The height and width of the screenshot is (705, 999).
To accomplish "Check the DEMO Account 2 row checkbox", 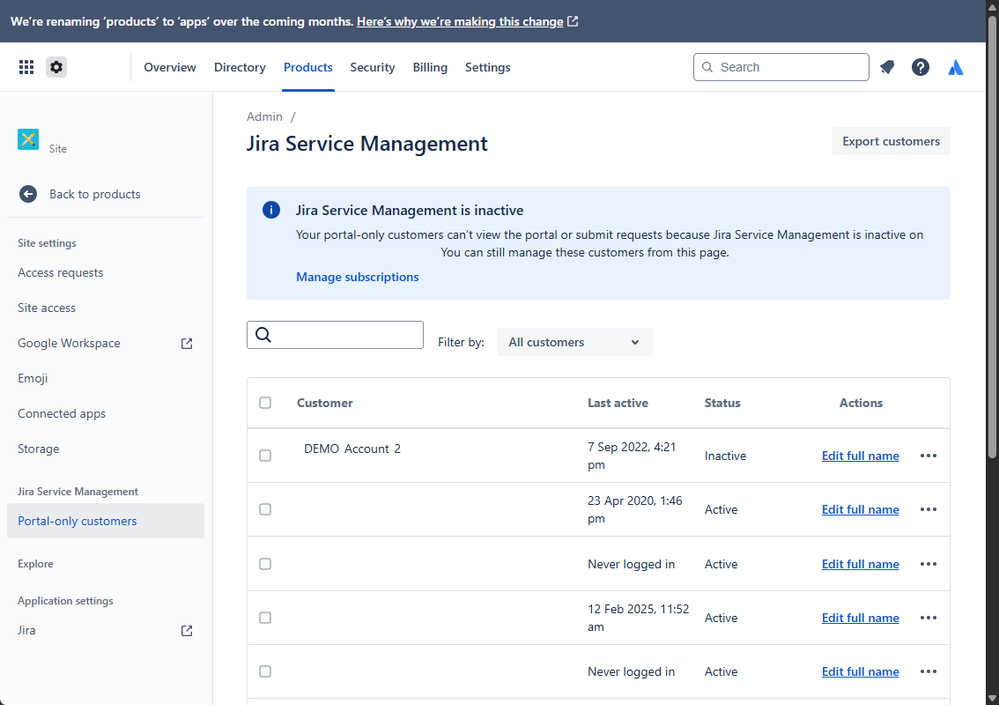I will point(265,456).
